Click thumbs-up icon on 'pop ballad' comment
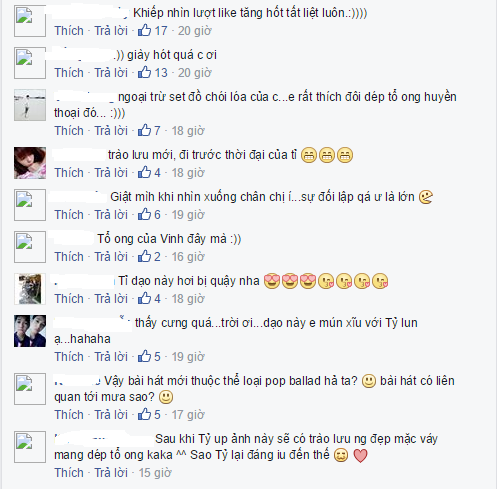The width and height of the screenshot is (497, 489). tap(144, 414)
